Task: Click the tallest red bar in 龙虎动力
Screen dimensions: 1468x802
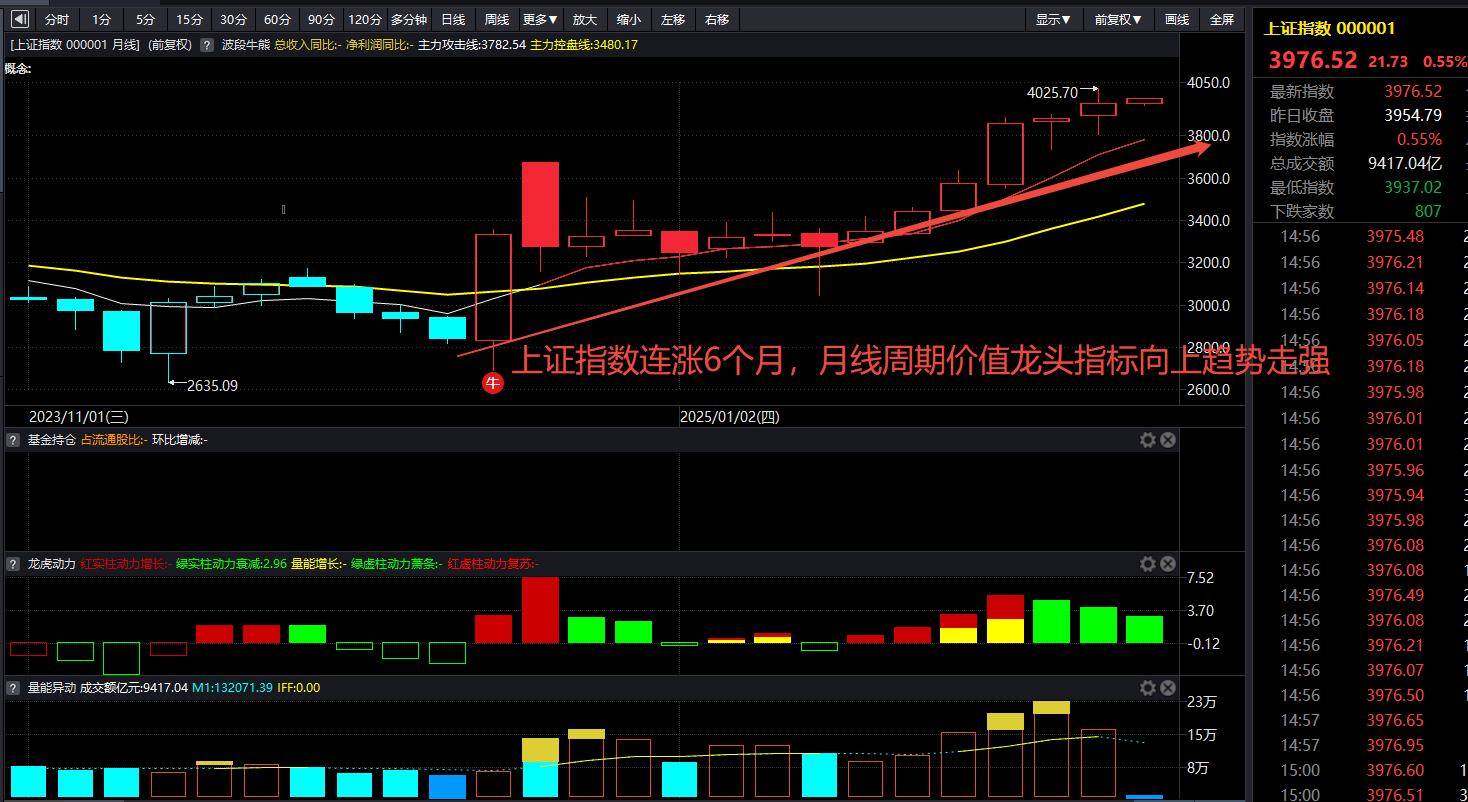Action: click(x=541, y=610)
